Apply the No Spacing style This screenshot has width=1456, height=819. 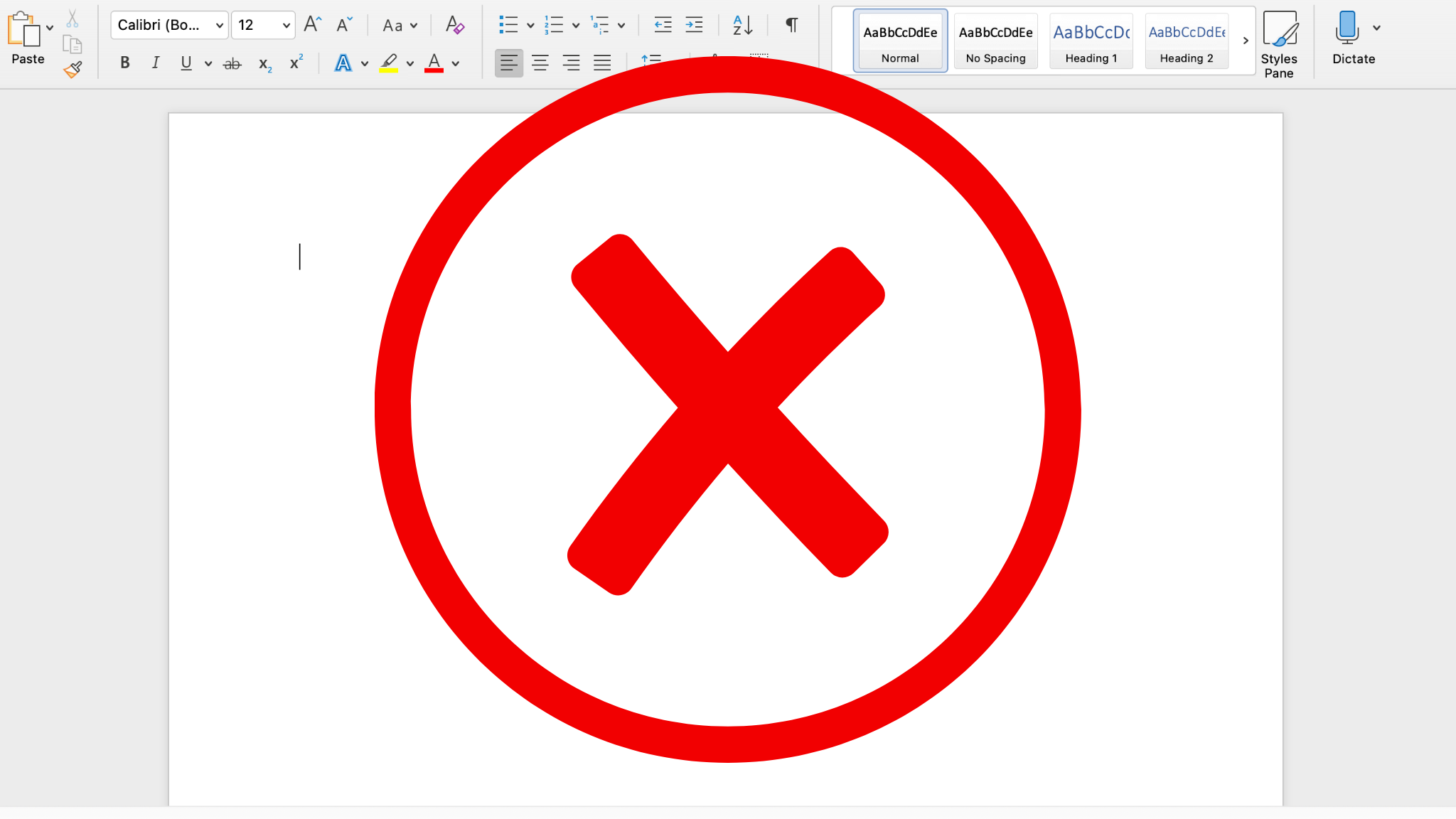995,41
